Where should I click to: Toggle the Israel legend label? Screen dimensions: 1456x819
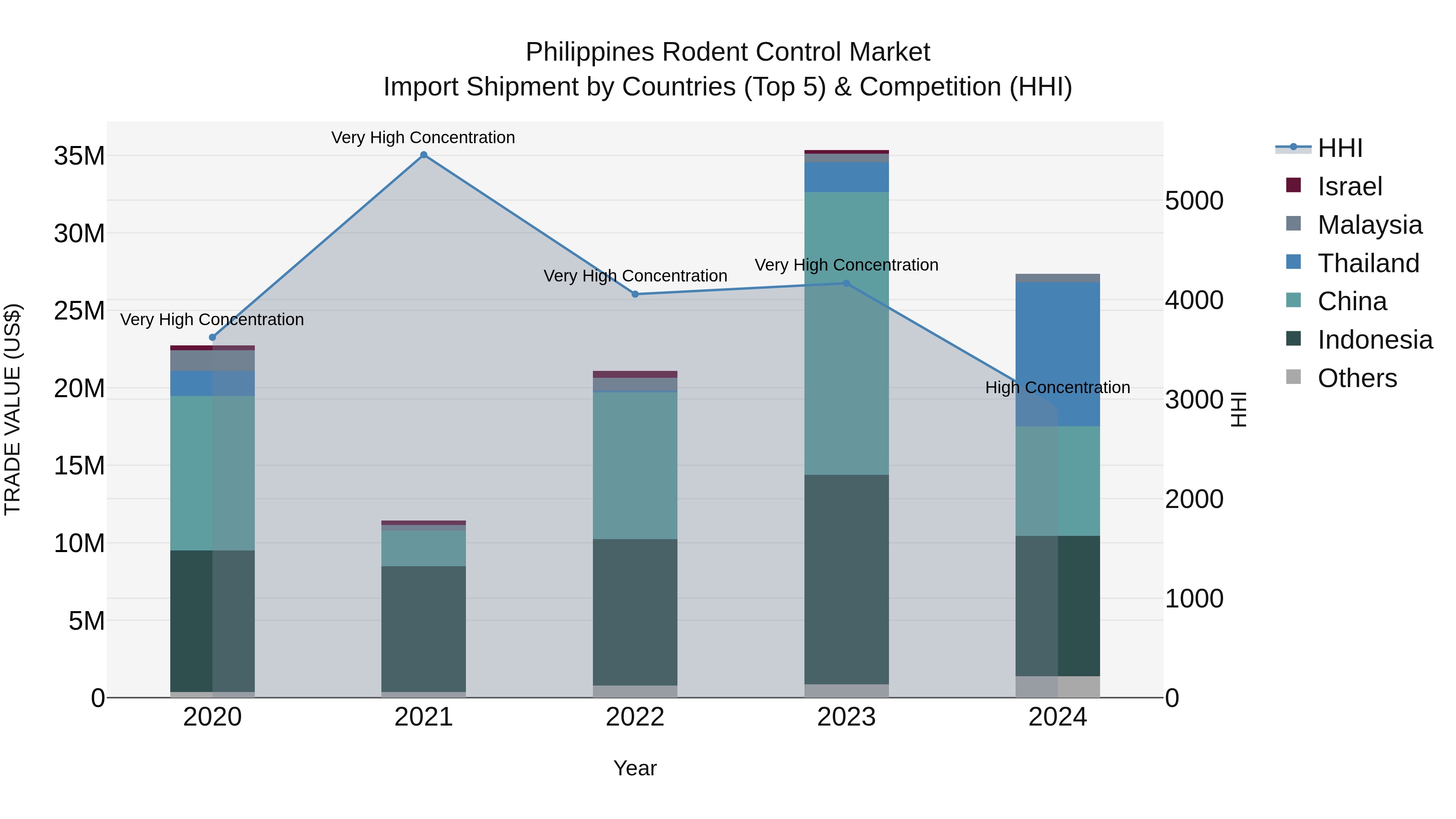pyautogui.click(x=1350, y=186)
